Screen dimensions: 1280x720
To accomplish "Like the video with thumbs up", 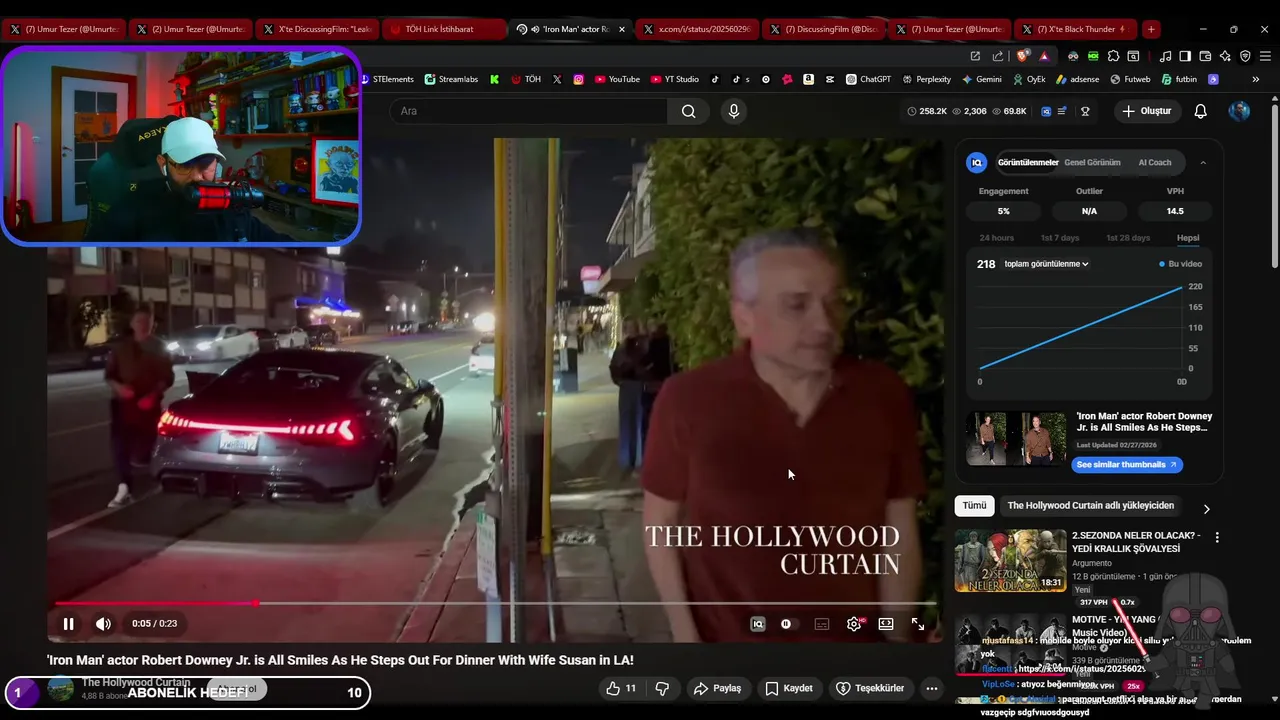I will [x=620, y=688].
